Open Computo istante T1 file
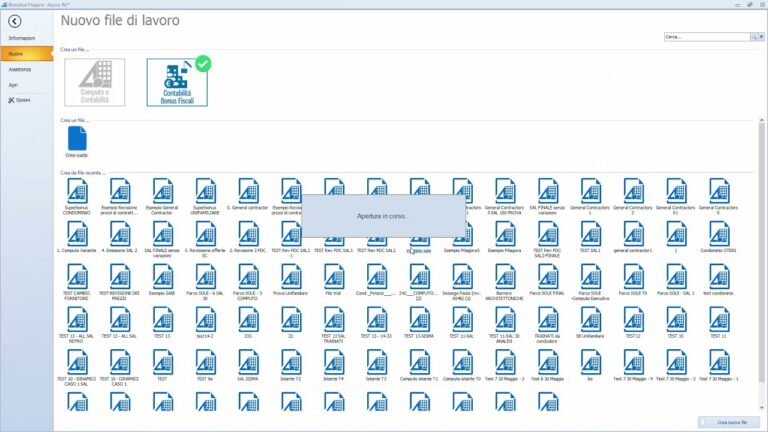 click(x=419, y=365)
